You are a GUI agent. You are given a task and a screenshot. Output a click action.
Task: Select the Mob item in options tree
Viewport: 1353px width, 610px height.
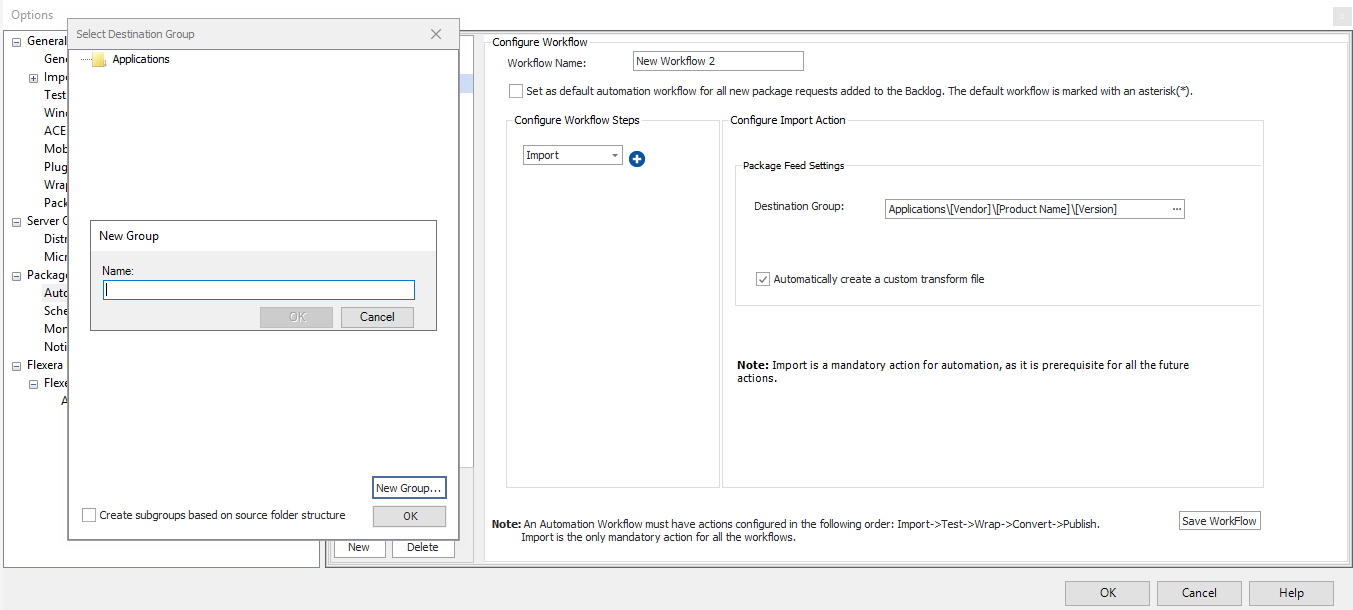point(55,150)
